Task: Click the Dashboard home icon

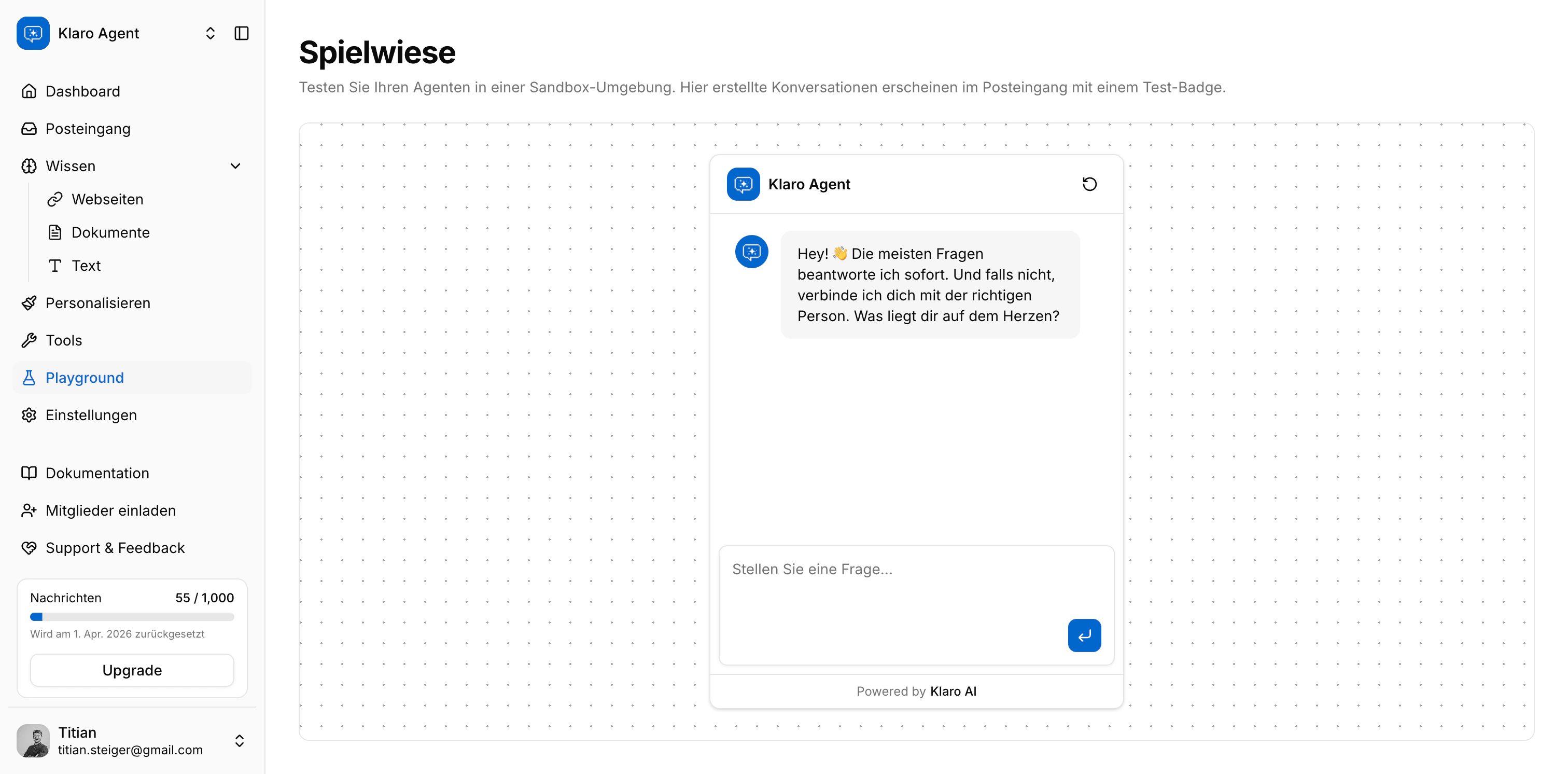Action: coord(29,91)
